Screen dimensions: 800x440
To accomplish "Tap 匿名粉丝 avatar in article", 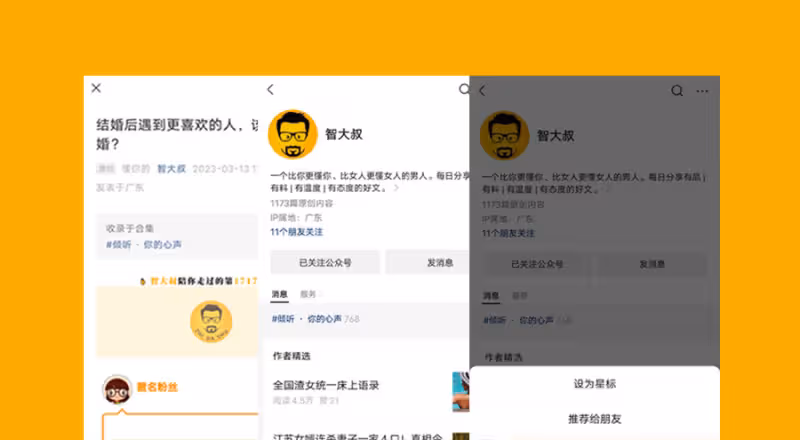I will point(117,390).
